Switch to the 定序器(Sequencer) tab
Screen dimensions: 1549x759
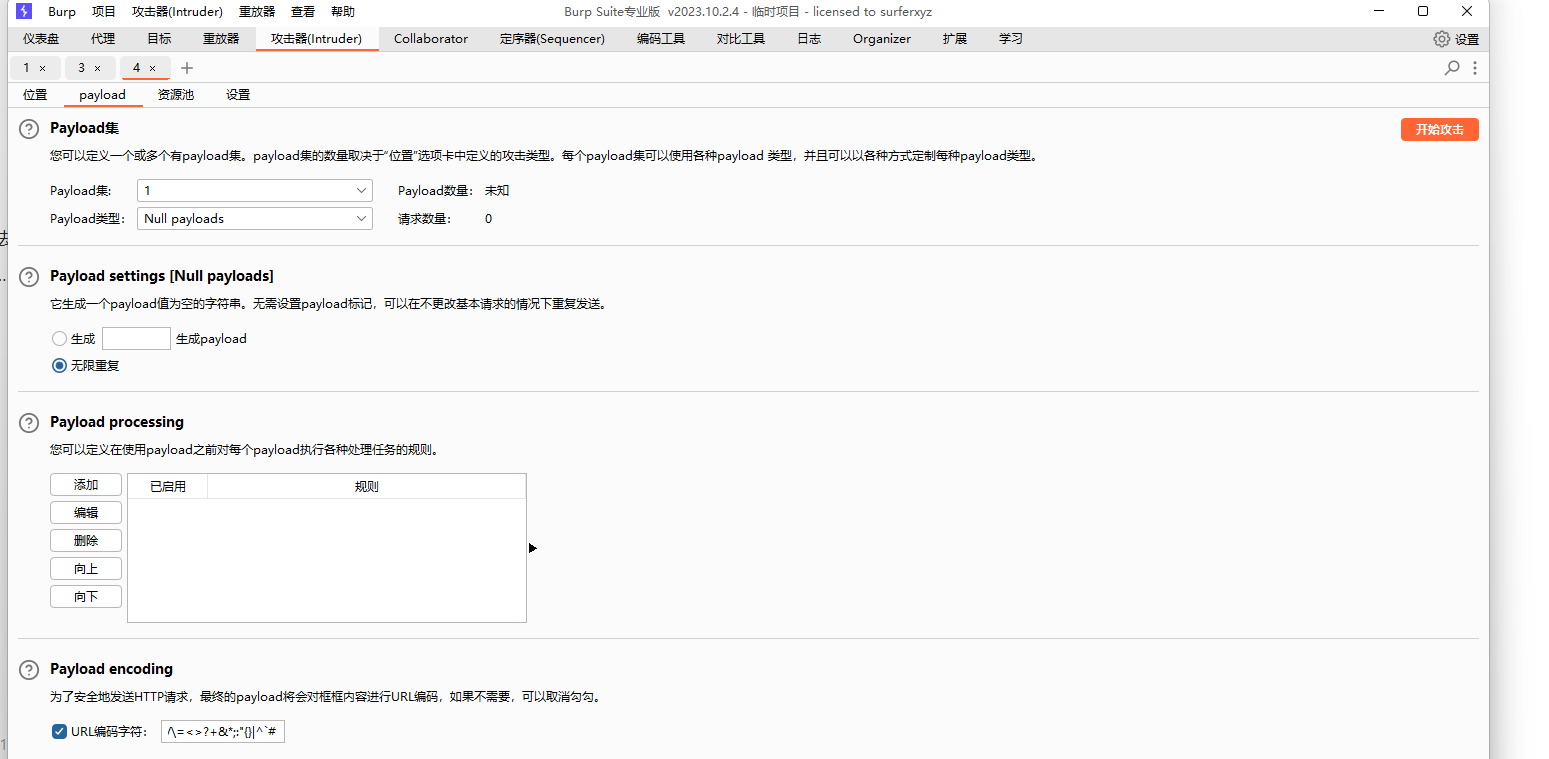pos(552,39)
